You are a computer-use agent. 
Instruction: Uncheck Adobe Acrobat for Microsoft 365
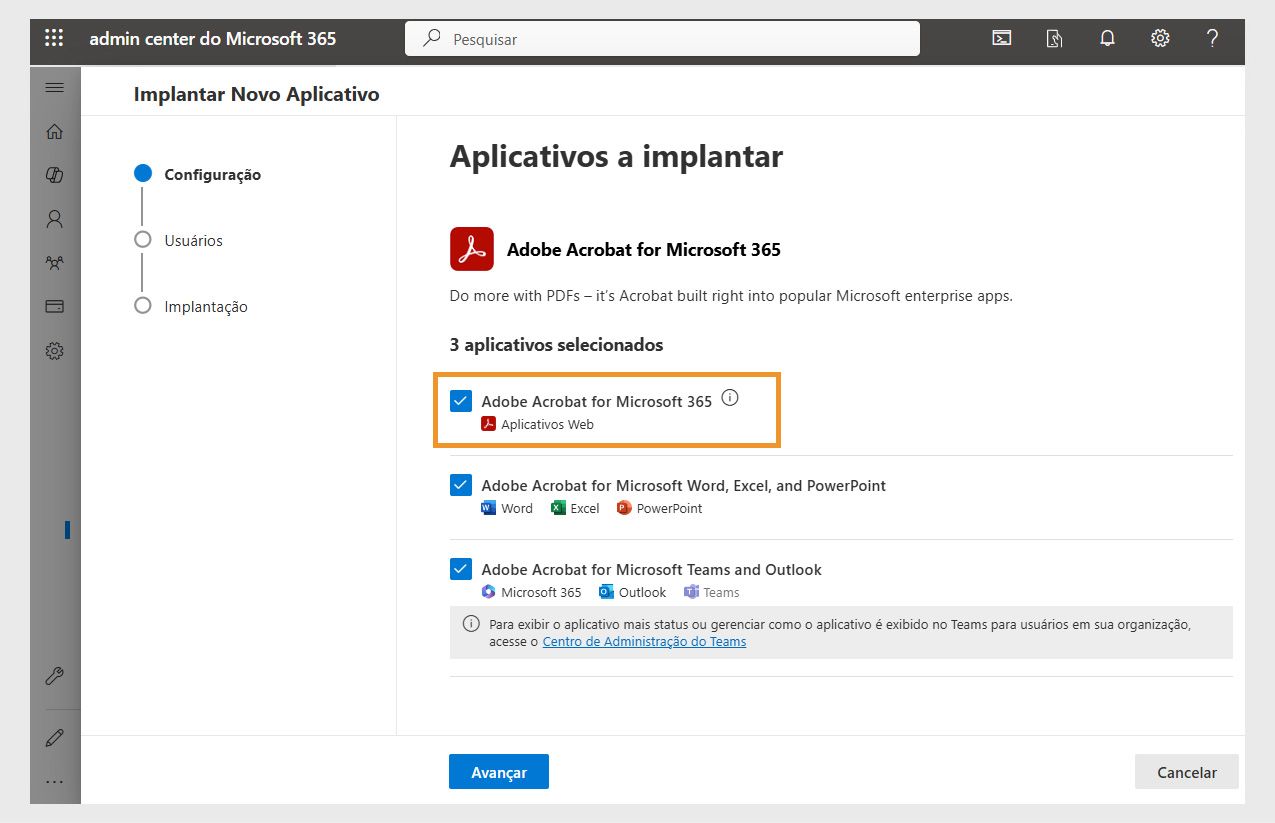(x=460, y=400)
